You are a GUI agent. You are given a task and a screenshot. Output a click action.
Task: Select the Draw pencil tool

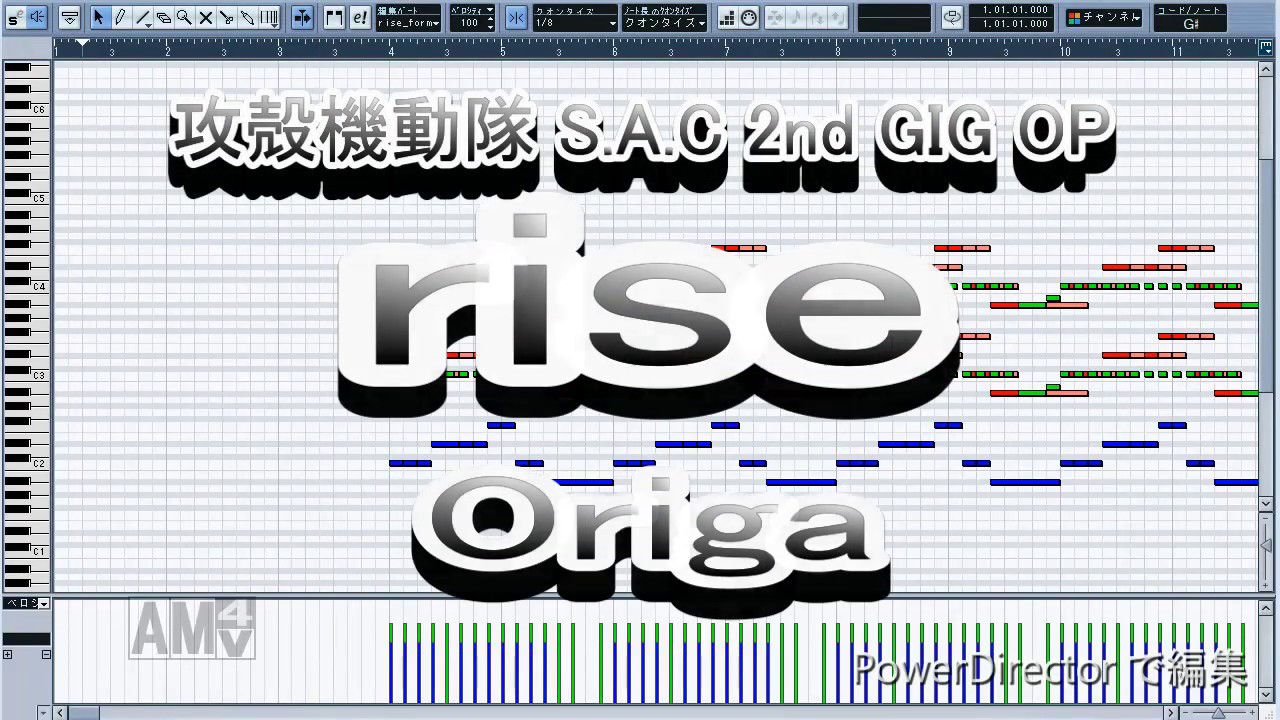coord(120,17)
